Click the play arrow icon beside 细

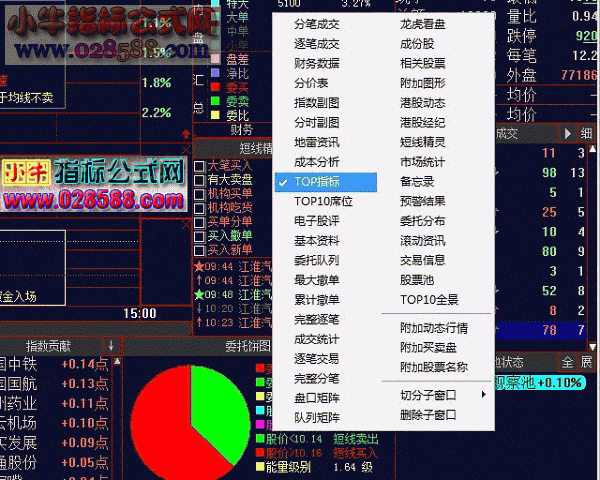point(568,133)
